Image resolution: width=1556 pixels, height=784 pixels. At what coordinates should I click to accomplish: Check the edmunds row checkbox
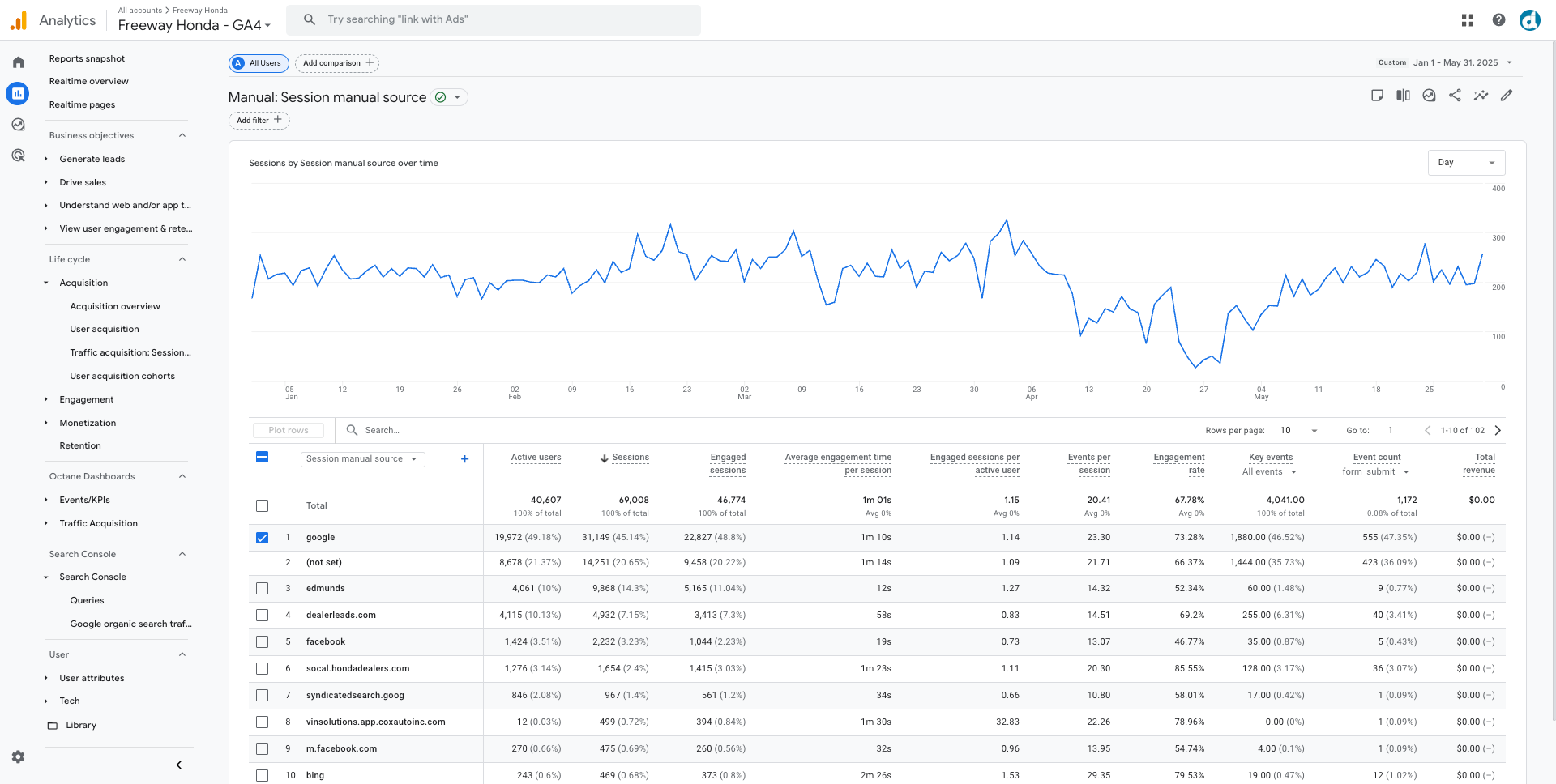click(262, 589)
